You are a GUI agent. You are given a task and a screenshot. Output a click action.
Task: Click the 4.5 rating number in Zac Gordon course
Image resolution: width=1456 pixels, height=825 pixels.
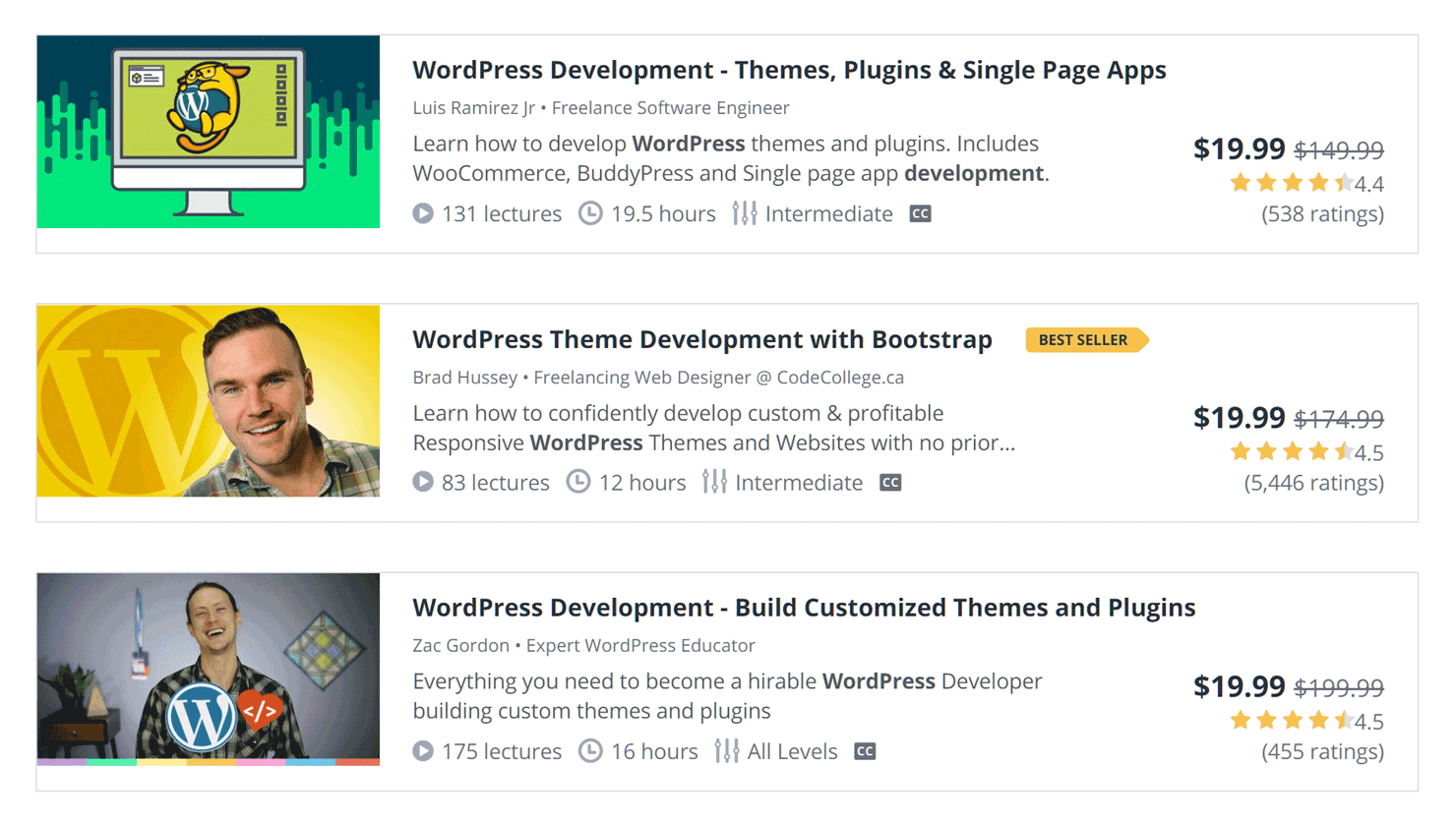point(1369,722)
